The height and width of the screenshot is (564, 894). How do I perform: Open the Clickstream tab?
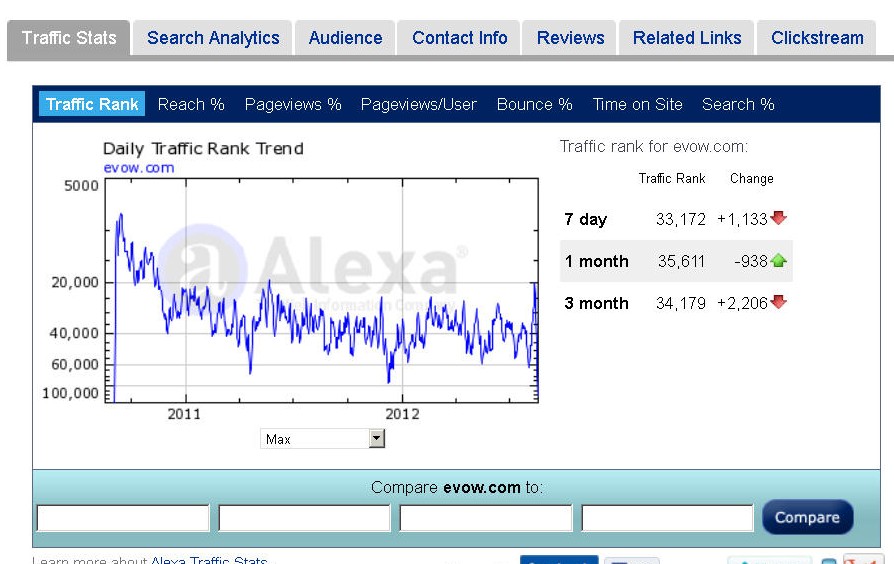coord(816,38)
